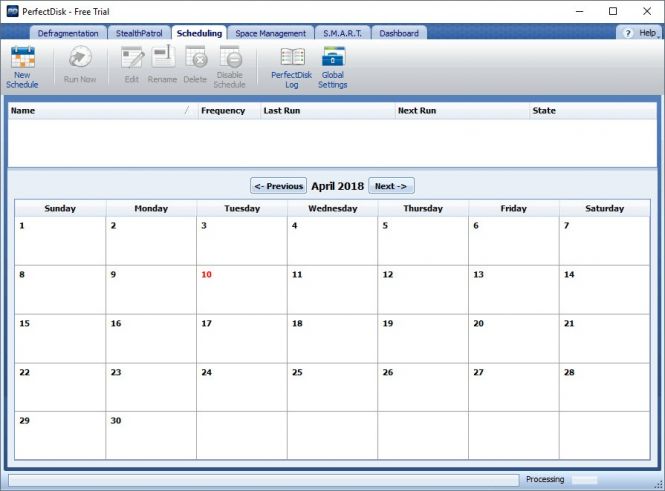Viewport: 665px width, 491px height.
Task: Click Wednesday April 11 cell
Action: coord(332,290)
